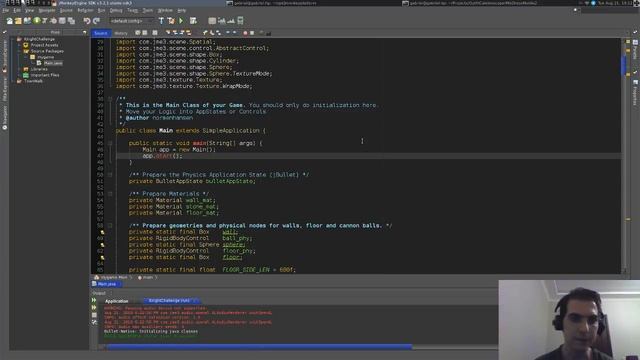Click the New Project toolbar icon
This screenshot has height=360, width=640.
18,21
